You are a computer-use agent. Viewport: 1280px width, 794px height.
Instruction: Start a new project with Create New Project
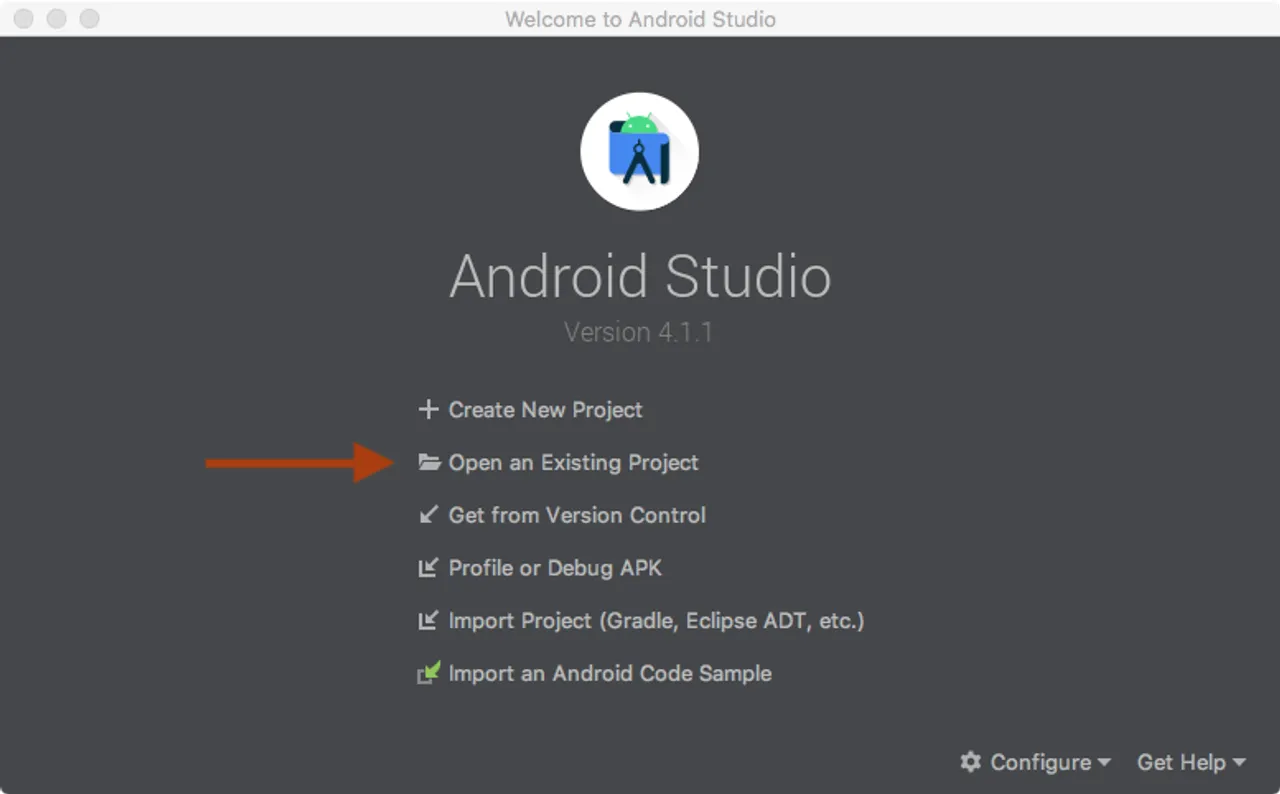[x=545, y=409]
